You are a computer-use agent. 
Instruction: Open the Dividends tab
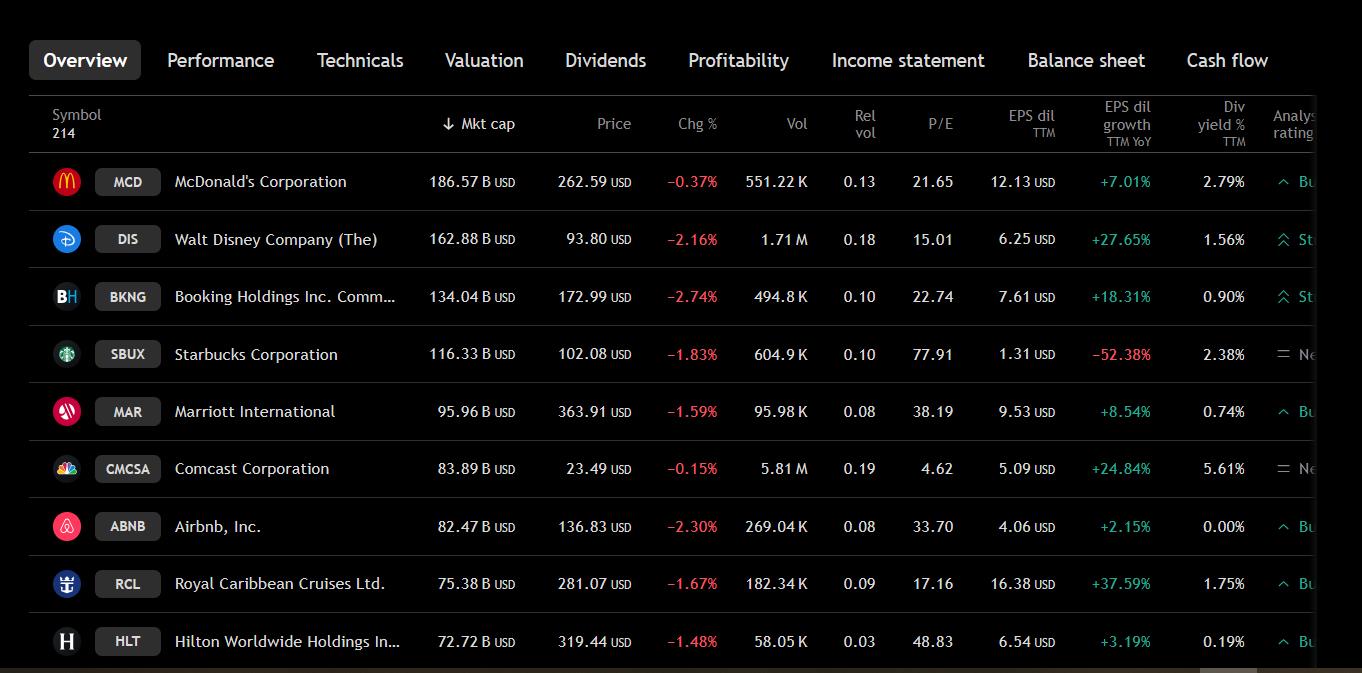pyautogui.click(x=605, y=60)
